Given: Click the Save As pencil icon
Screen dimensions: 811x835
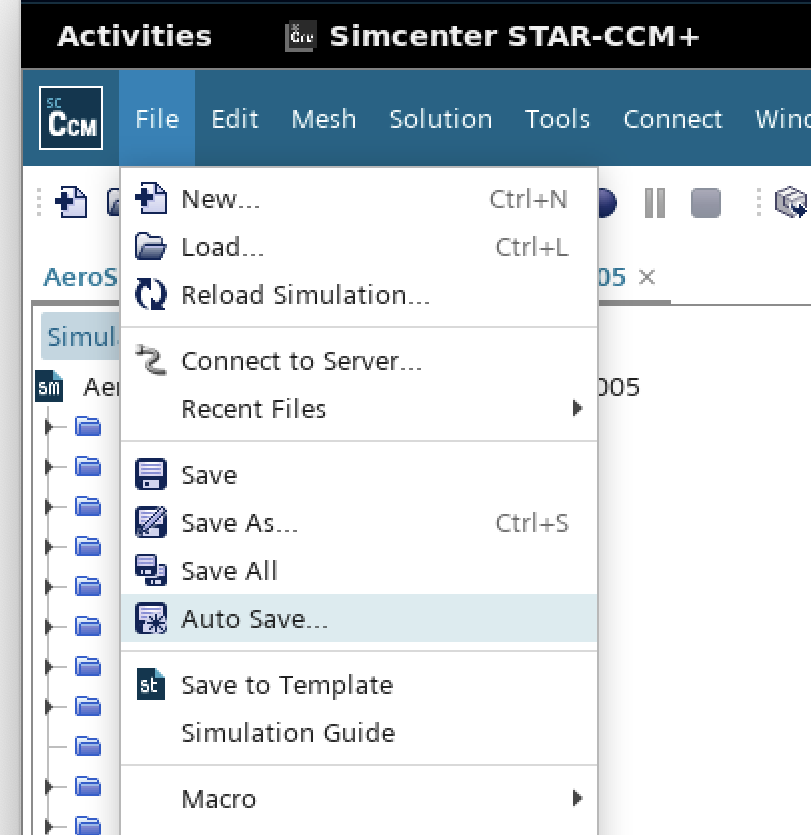Looking at the screenshot, I should click(151, 522).
